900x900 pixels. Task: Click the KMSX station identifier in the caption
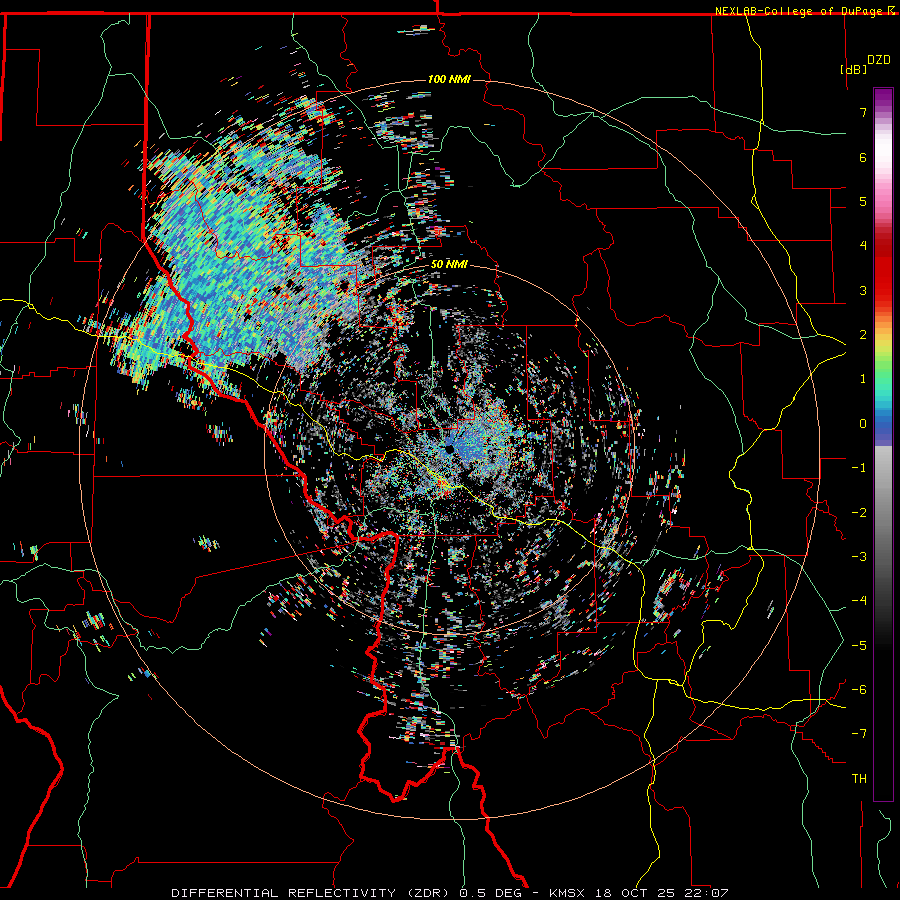coord(567,893)
